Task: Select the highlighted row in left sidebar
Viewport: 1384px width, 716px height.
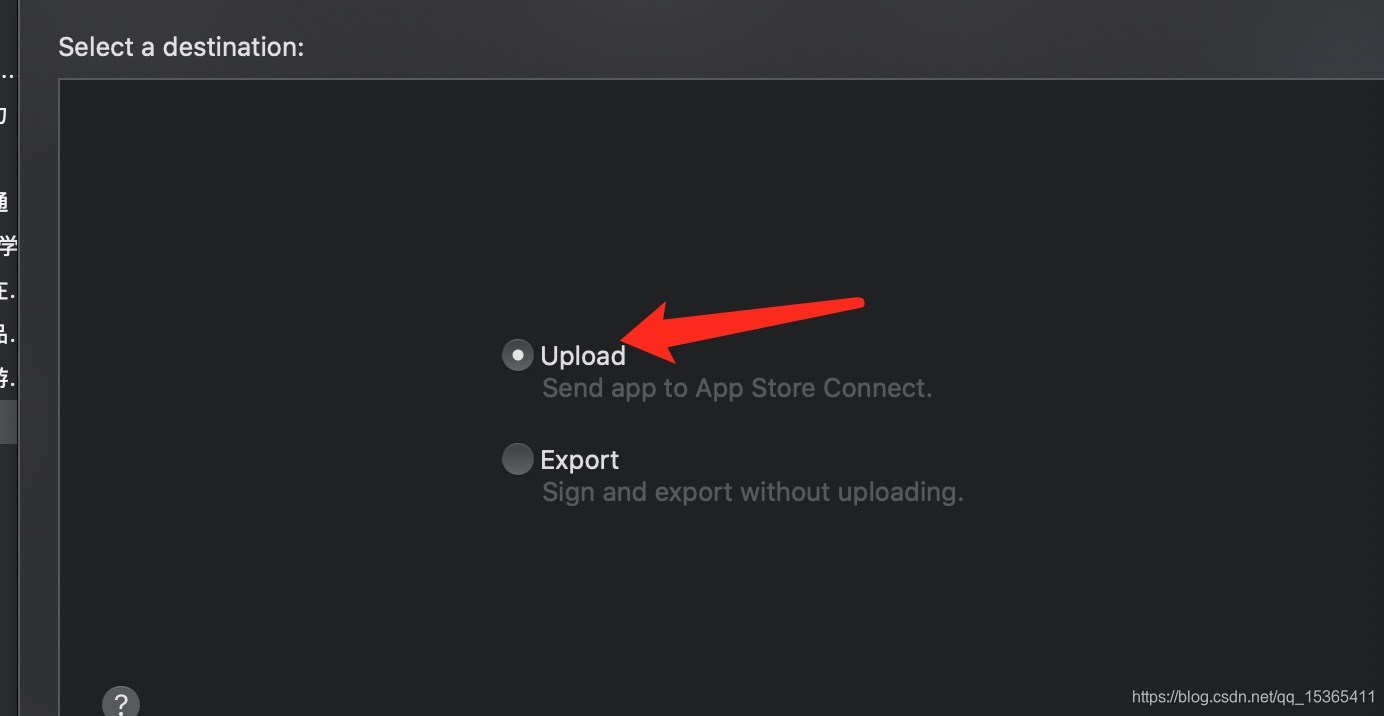Action: point(8,422)
